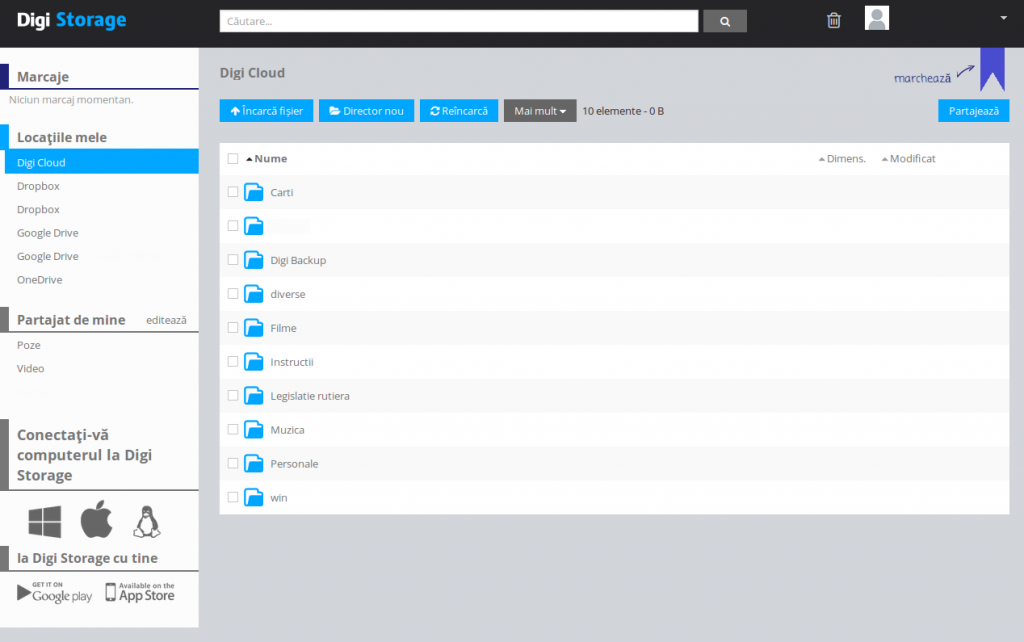This screenshot has height=642, width=1024.
Task: Toggle the select-all checkbox in header
Action: coord(233,159)
